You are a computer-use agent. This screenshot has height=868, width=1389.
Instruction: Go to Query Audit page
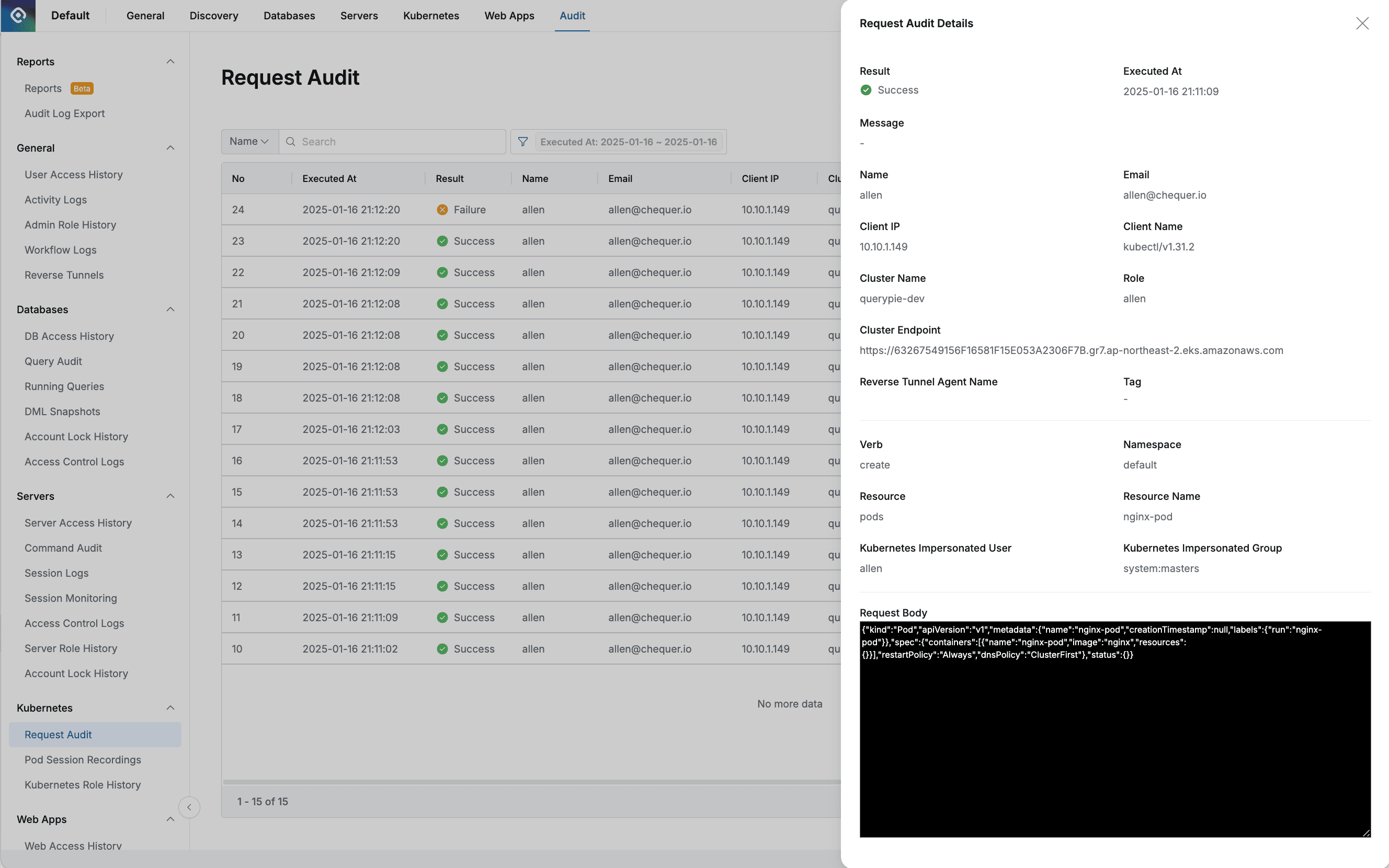(53, 361)
